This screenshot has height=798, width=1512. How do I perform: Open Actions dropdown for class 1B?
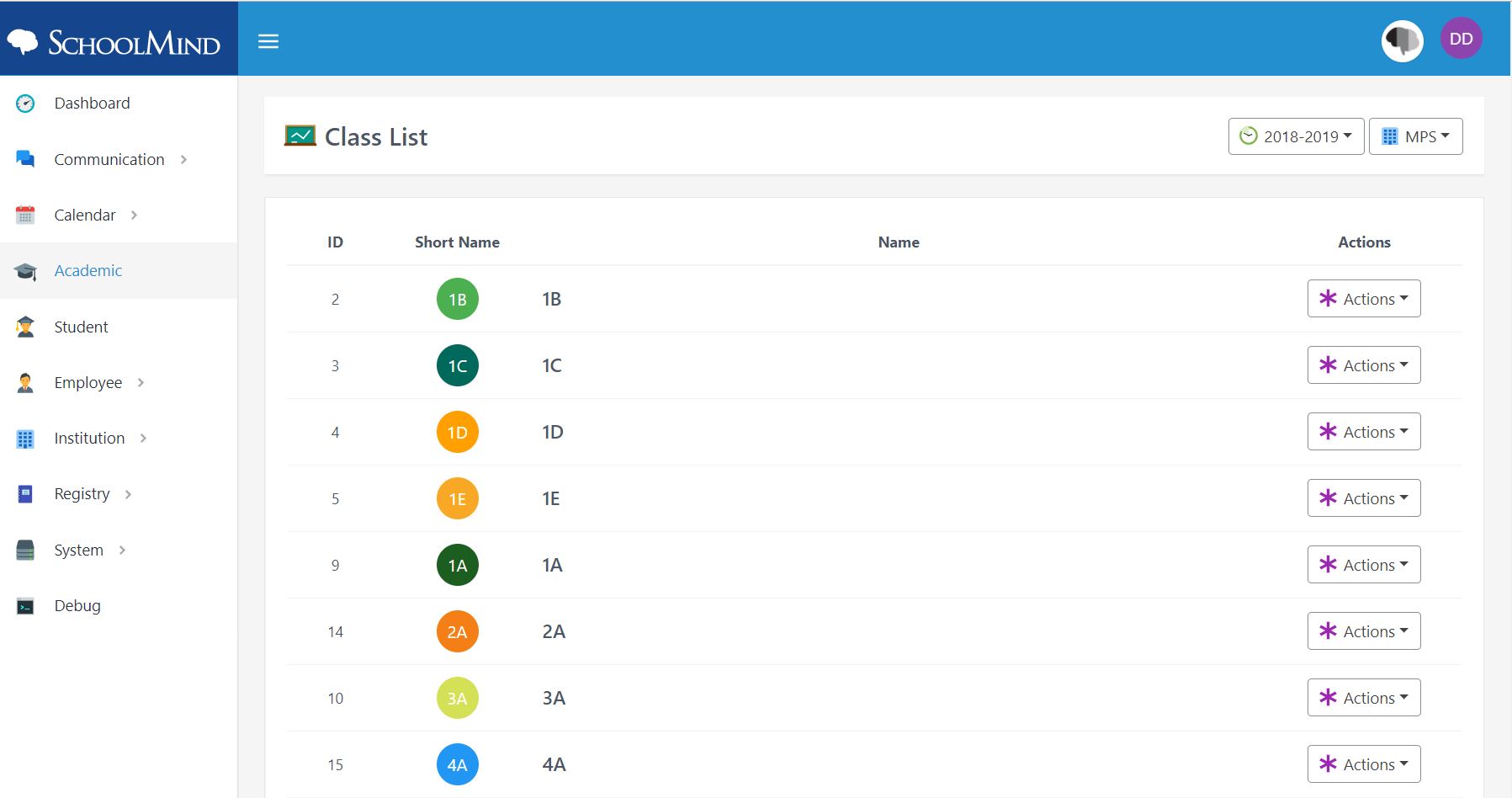click(x=1364, y=299)
